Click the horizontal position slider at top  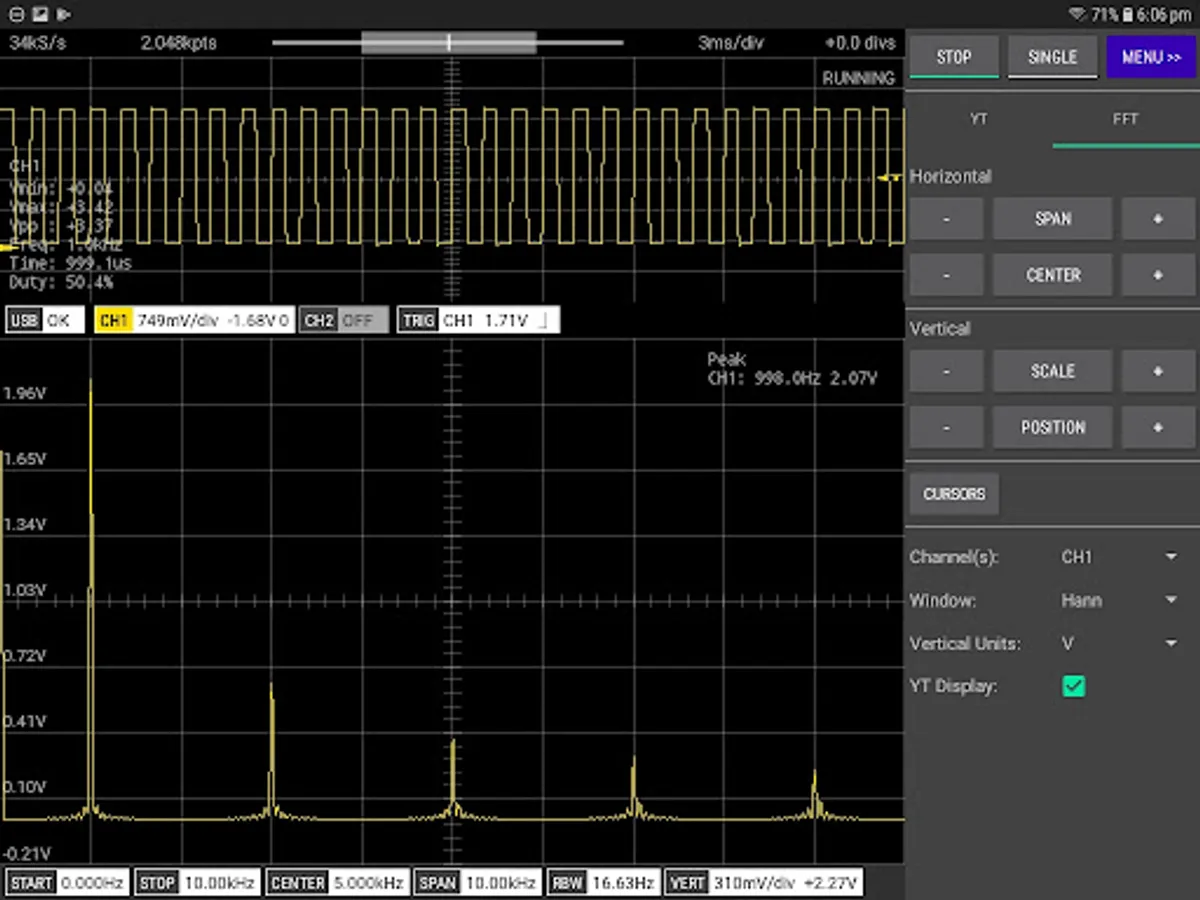coord(448,43)
